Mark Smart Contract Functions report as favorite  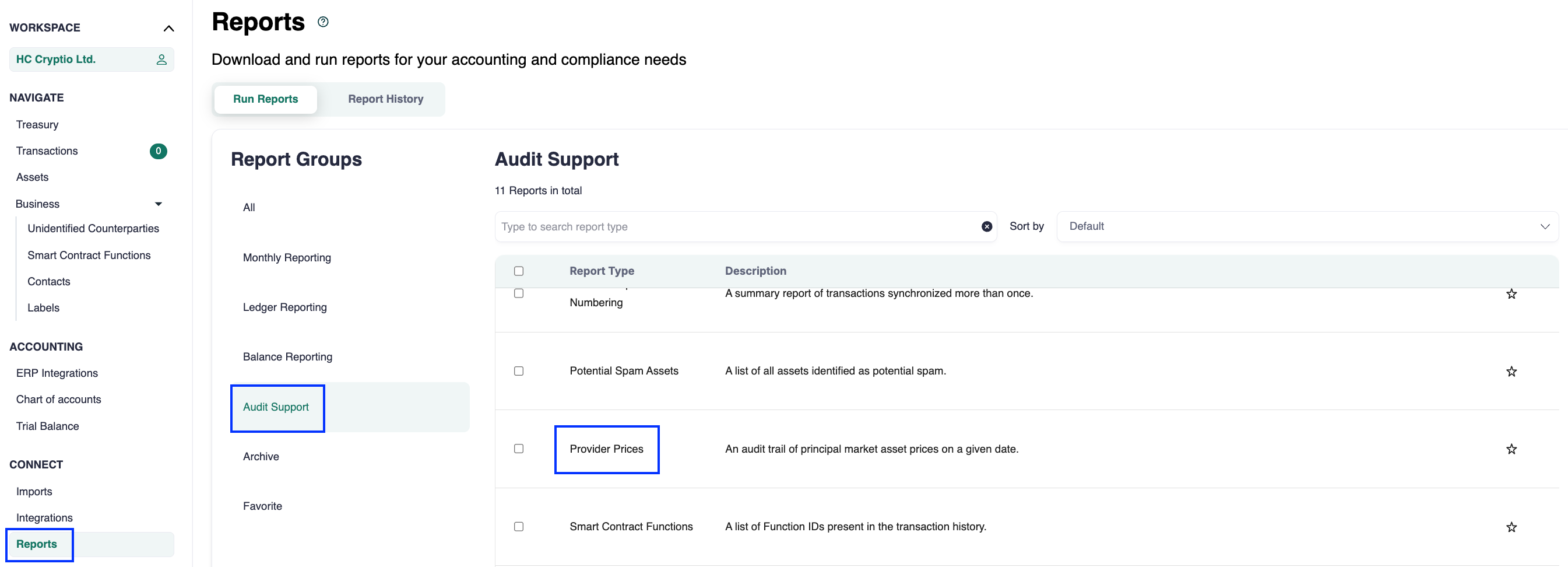1511,527
